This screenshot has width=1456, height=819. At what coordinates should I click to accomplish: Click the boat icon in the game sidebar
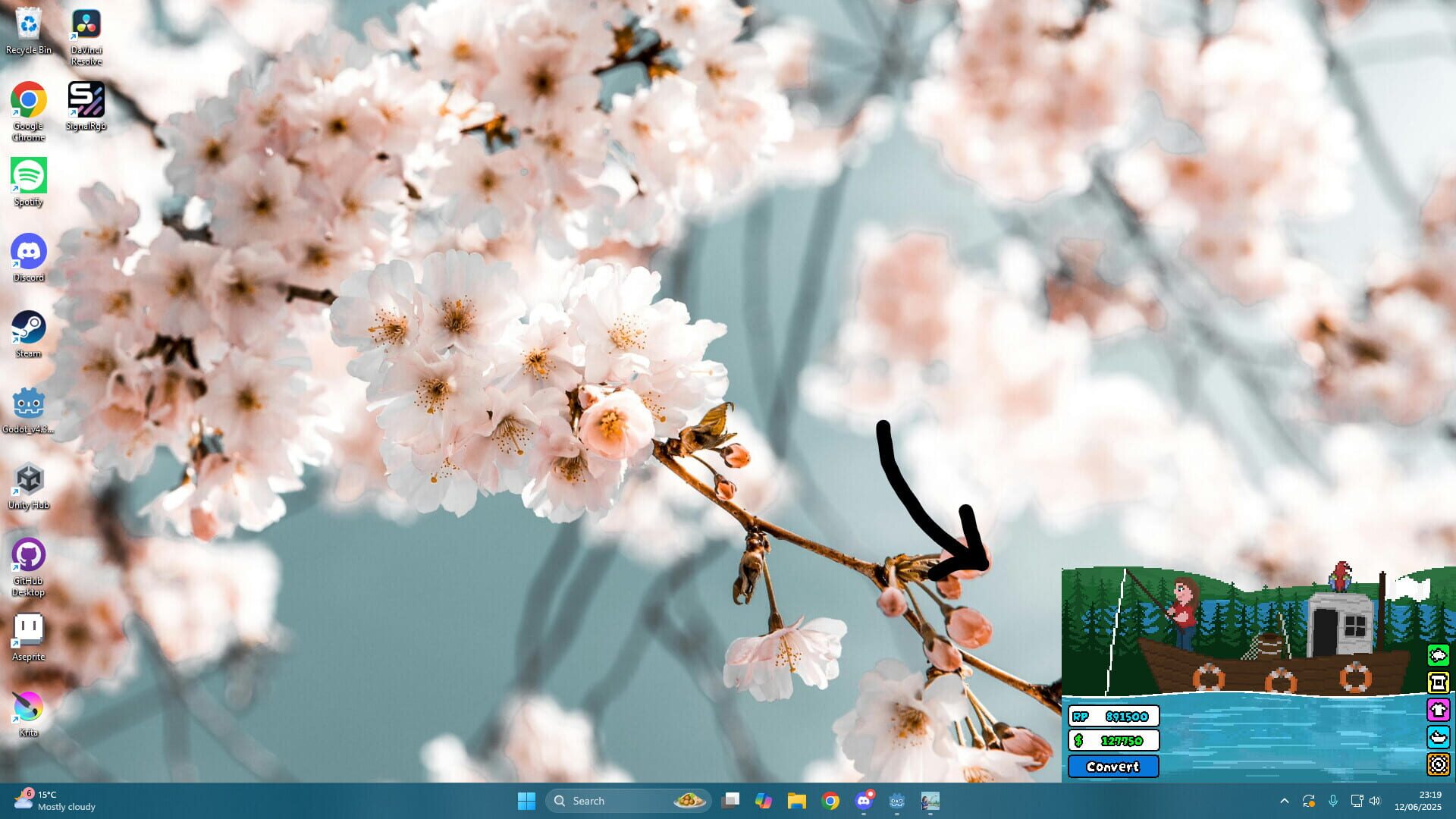point(1439,737)
